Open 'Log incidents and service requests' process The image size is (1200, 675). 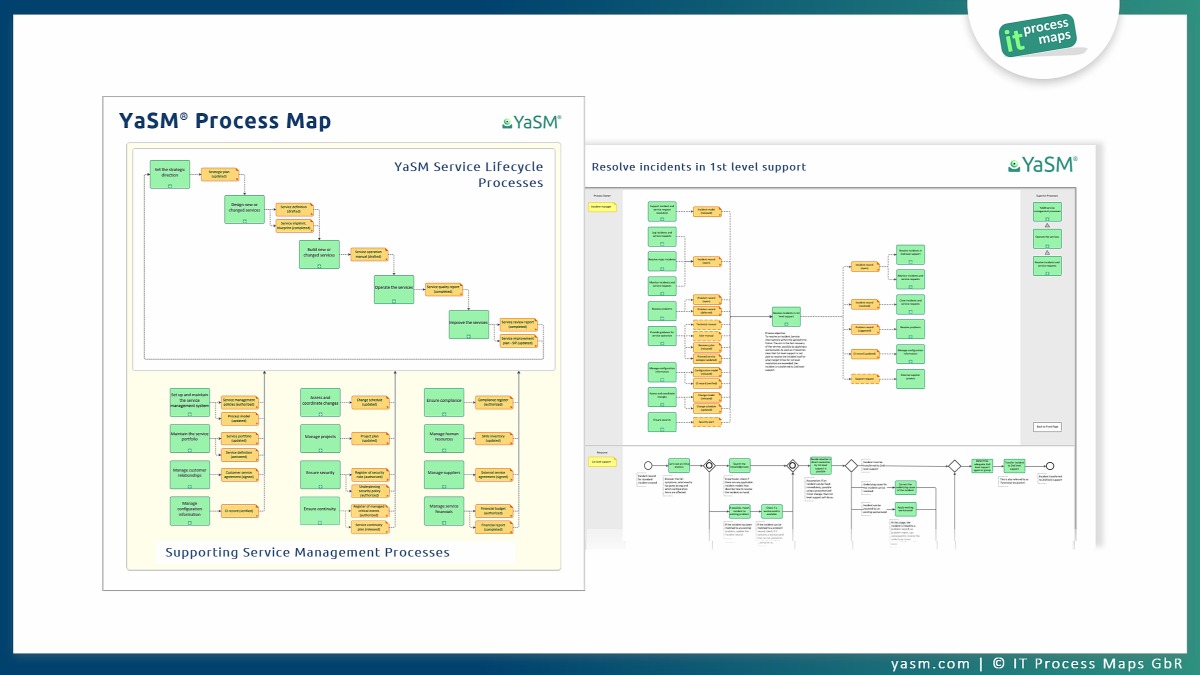coord(662,236)
